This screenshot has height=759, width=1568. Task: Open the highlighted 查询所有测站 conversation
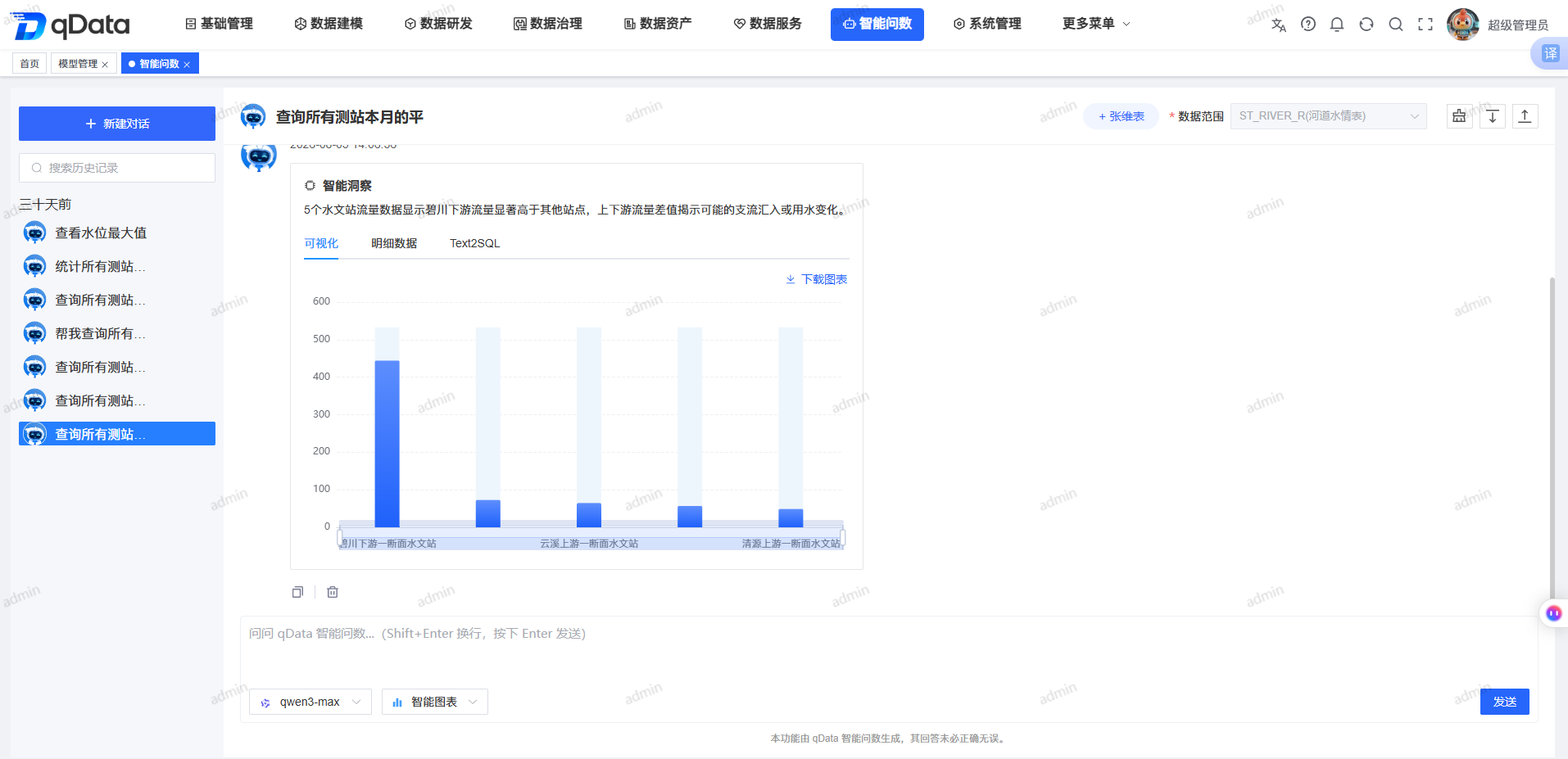pos(117,434)
